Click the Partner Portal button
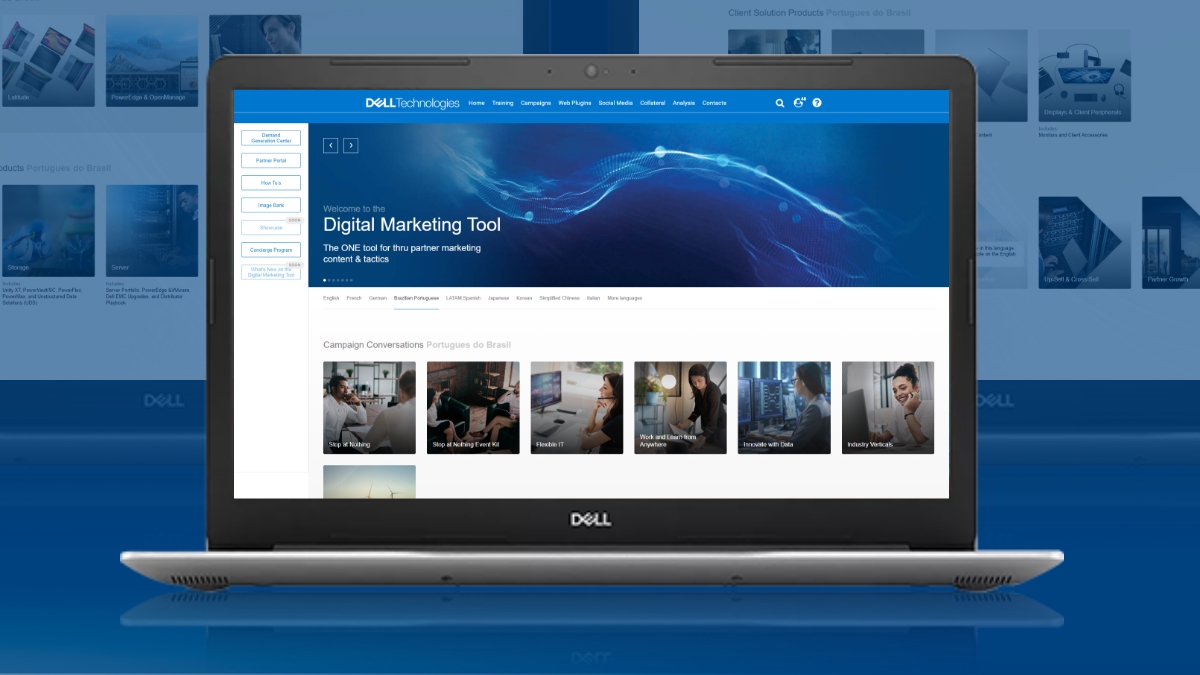The width and height of the screenshot is (1200, 675). pyautogui.click(x=271, y=161)
